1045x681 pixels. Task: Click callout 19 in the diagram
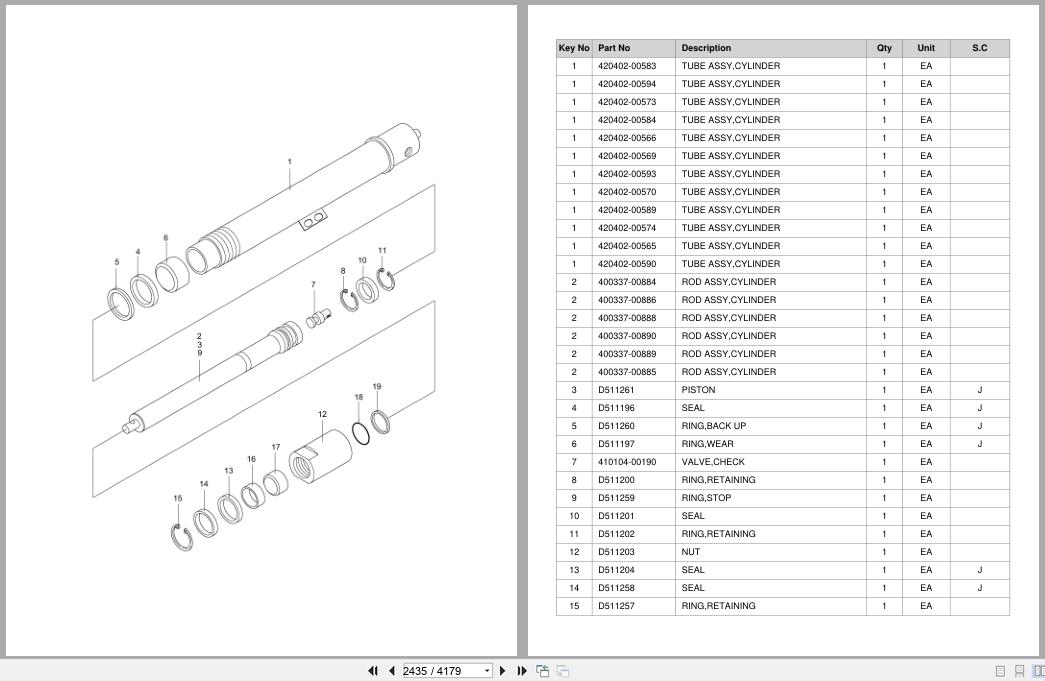(x=377, y=386)
